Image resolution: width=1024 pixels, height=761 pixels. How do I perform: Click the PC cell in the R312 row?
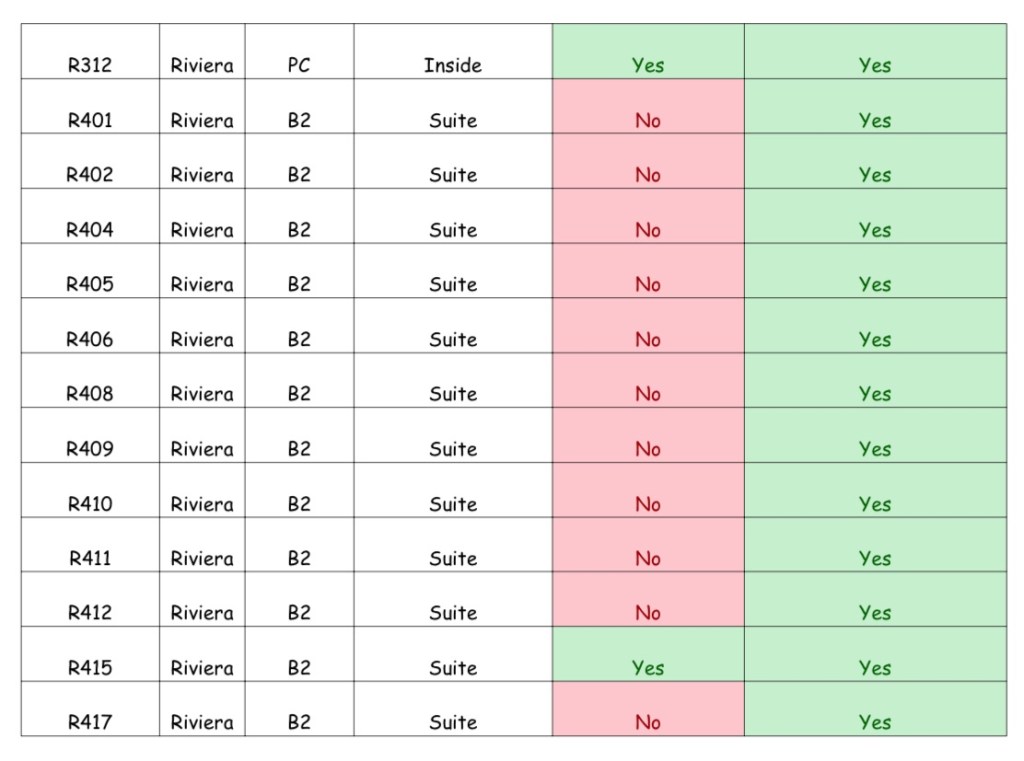click(x=299, y=66)
